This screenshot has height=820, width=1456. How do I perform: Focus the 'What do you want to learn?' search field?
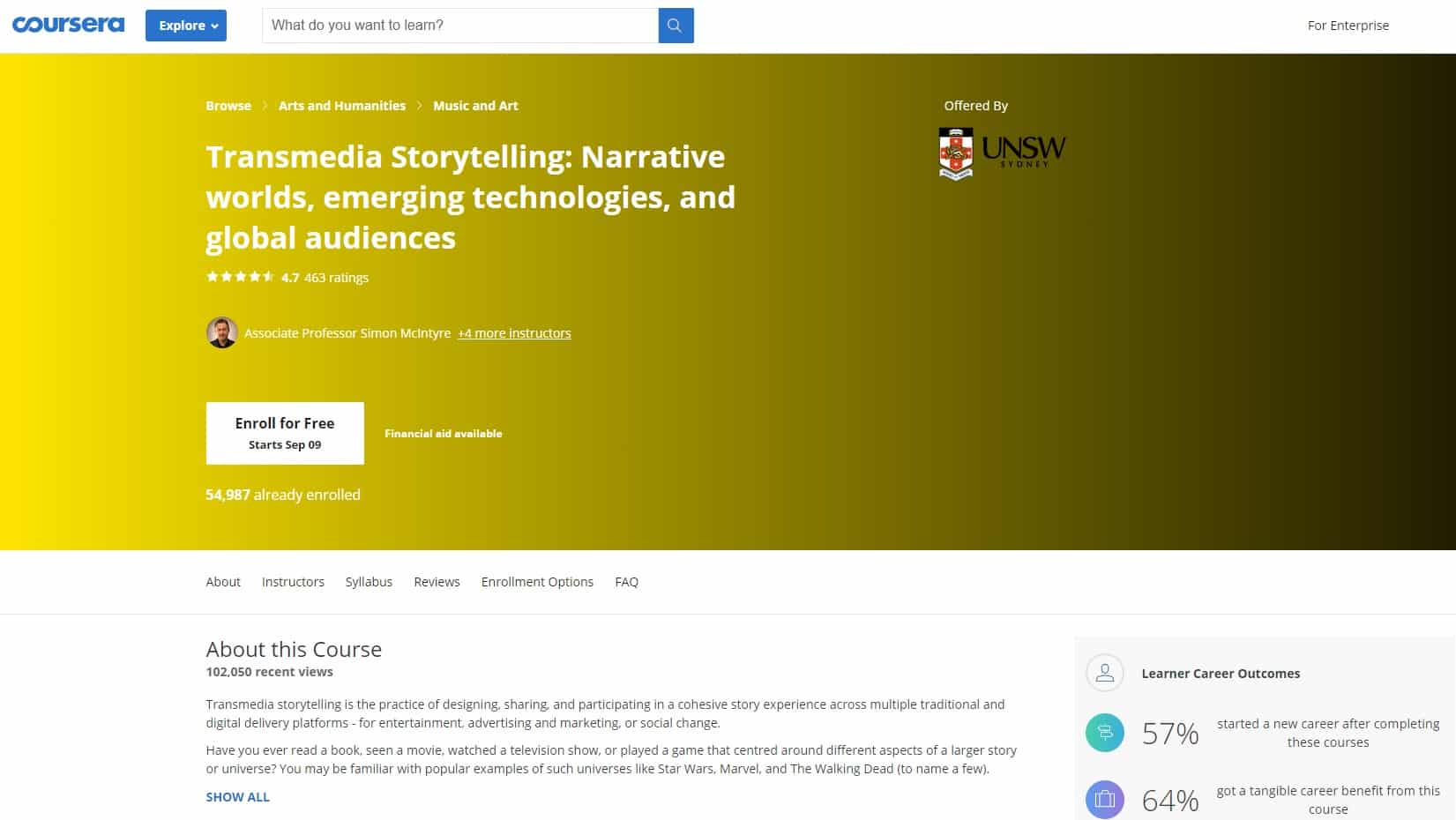point(459,26)
